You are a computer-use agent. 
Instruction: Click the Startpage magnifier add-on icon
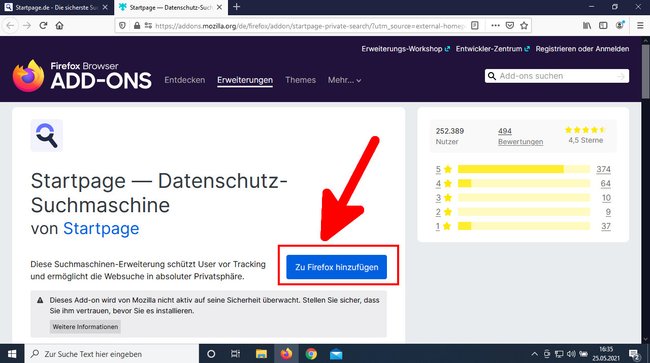click(46, 136)
